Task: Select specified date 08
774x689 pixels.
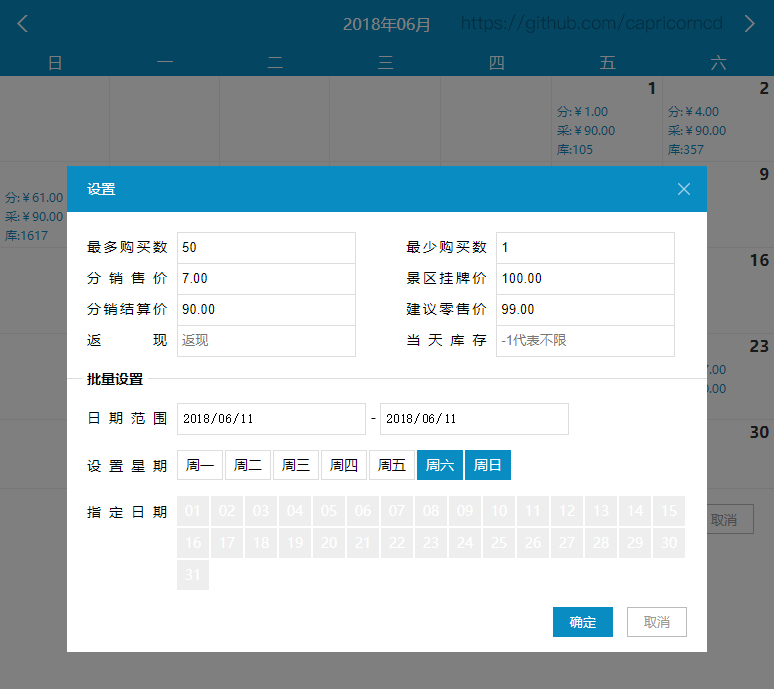Action: [431, 511]
